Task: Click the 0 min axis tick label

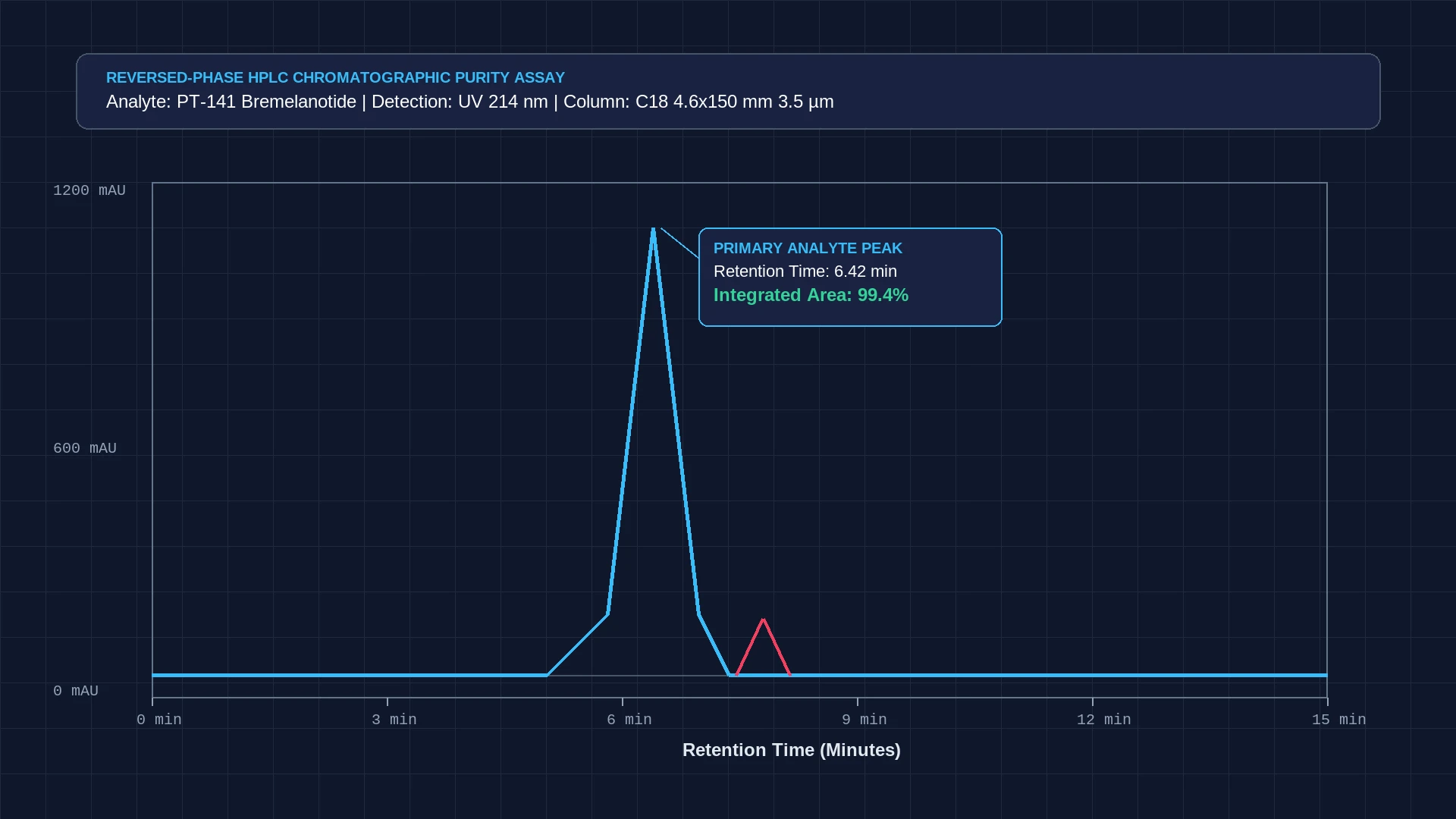Action: click(159, 720)
